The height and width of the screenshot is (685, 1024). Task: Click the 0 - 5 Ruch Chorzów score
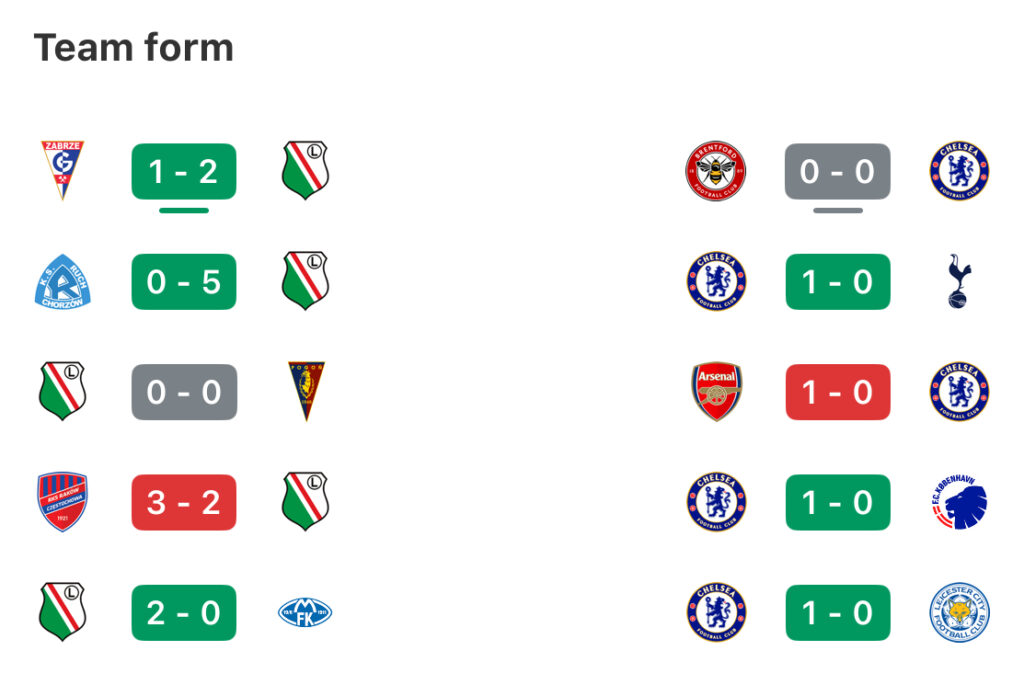184,281
